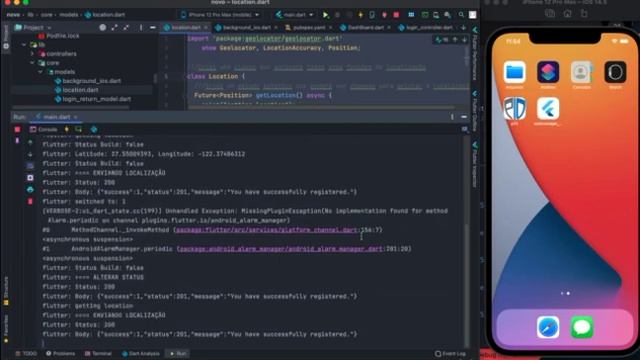Toggle scroll-to-end icon in the console gutter

(x=30, y=178)
